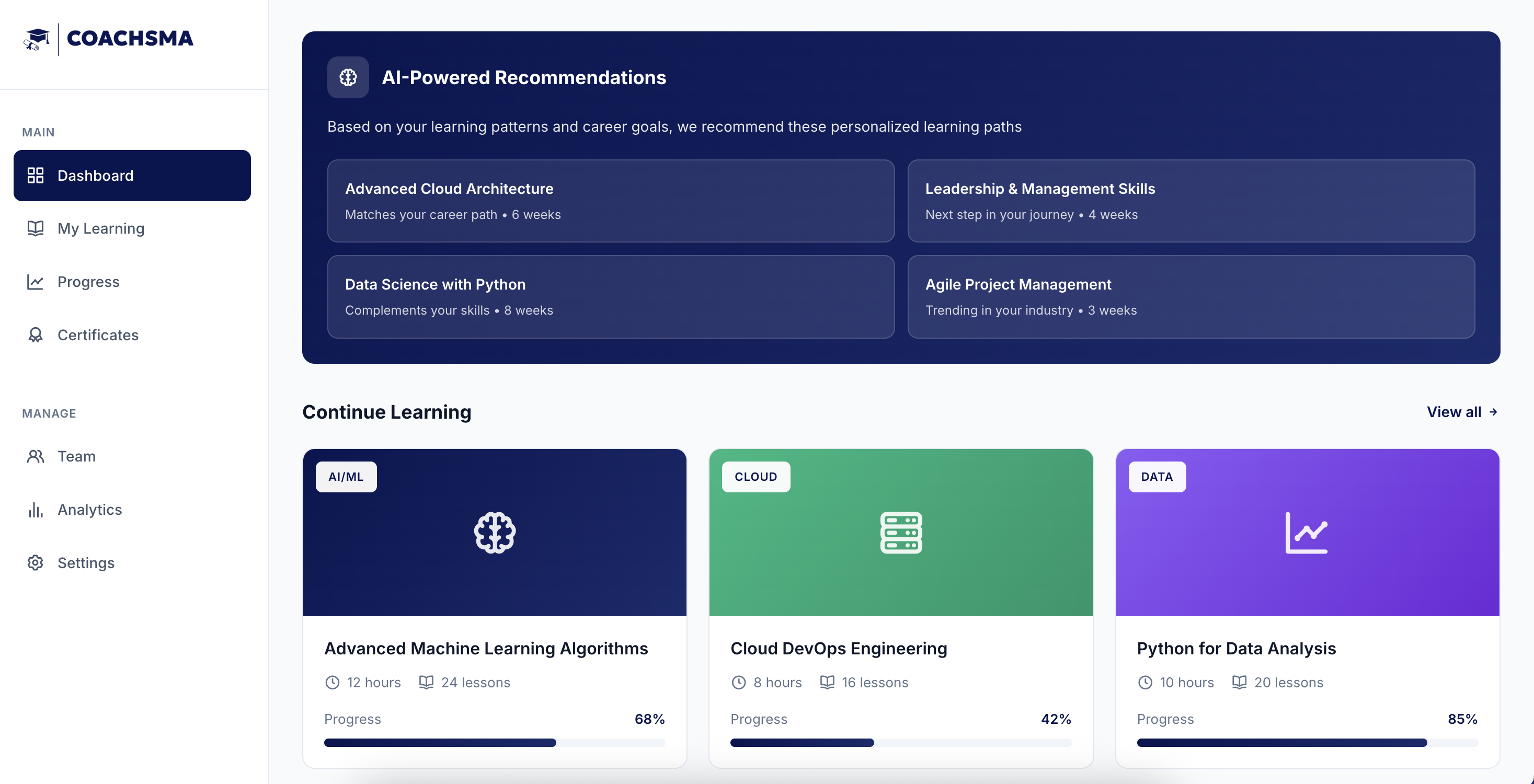Screen dimensions: 1534x784
Task: Click the bar chart Analytics icon in sidebar
Action: pos(35,510)
